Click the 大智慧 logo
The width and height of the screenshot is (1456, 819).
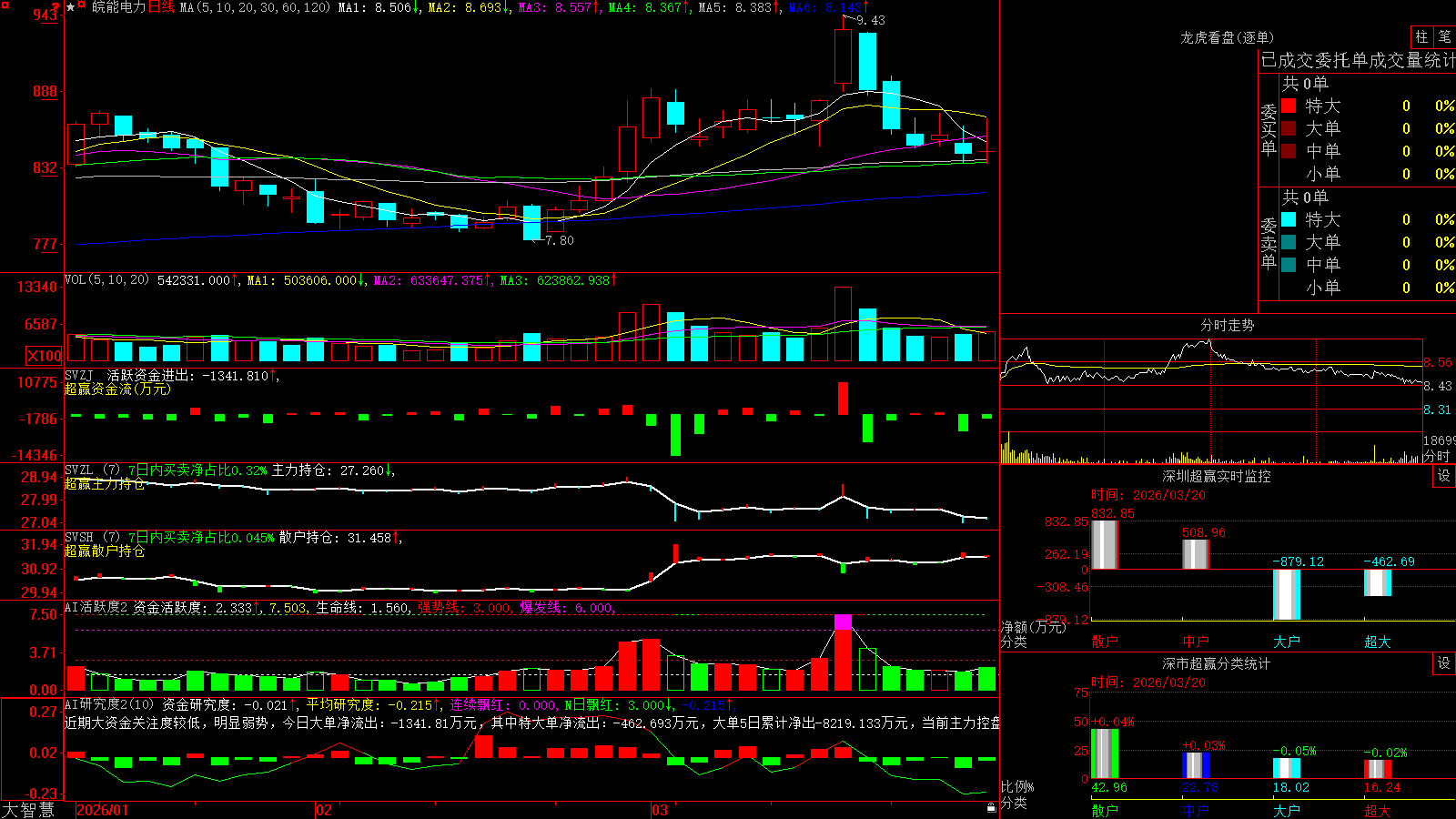point(28,810)
